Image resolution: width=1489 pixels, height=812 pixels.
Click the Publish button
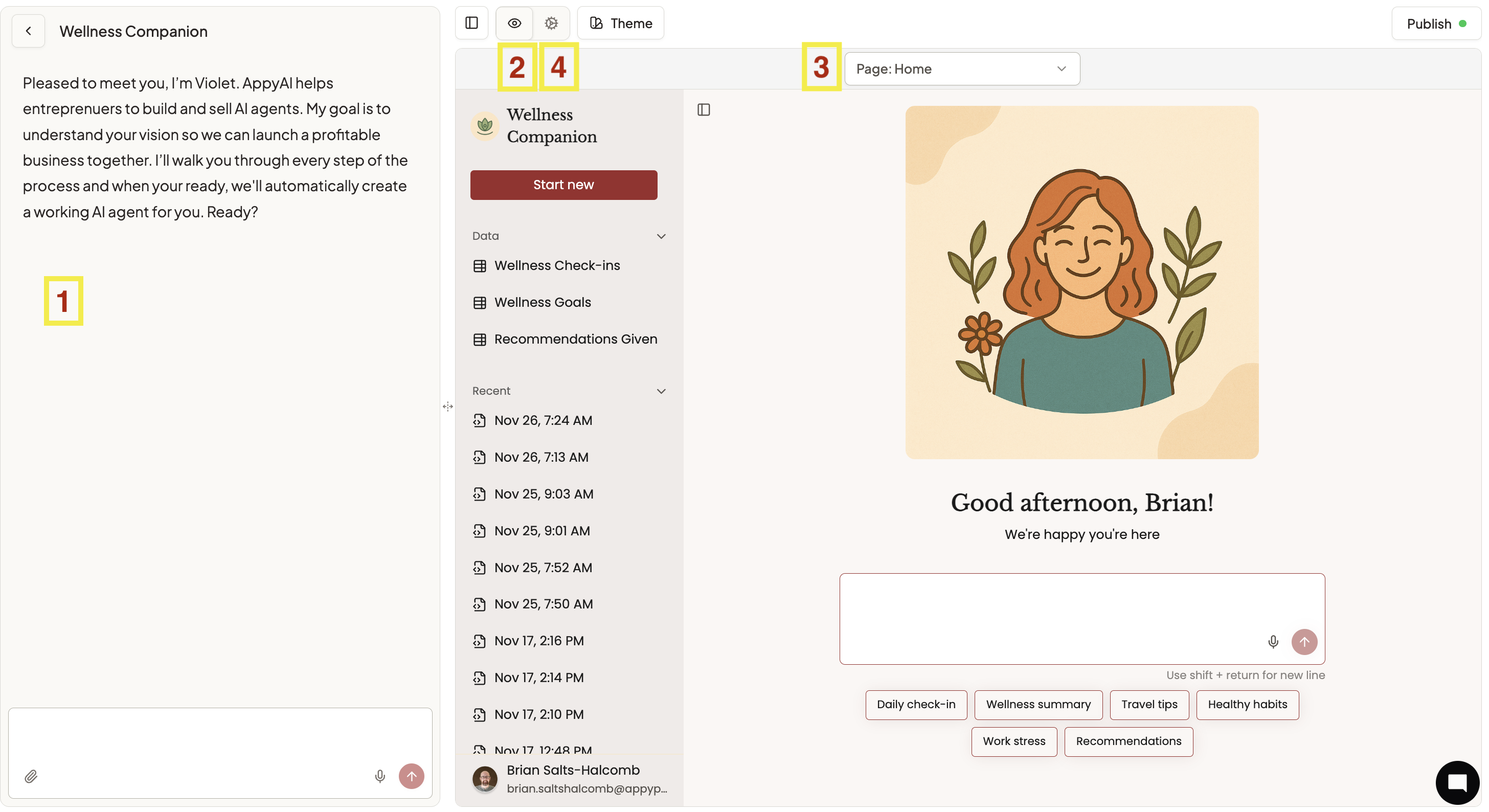1435,24
